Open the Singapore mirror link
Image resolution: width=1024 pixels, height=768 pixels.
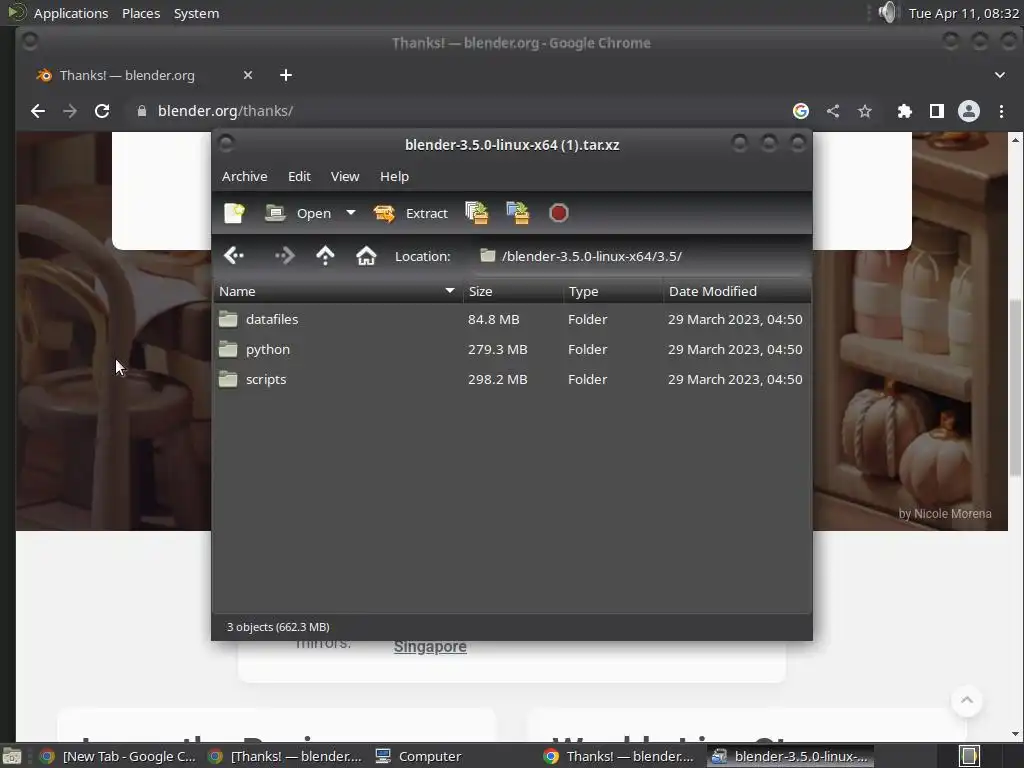coord(430,647)
